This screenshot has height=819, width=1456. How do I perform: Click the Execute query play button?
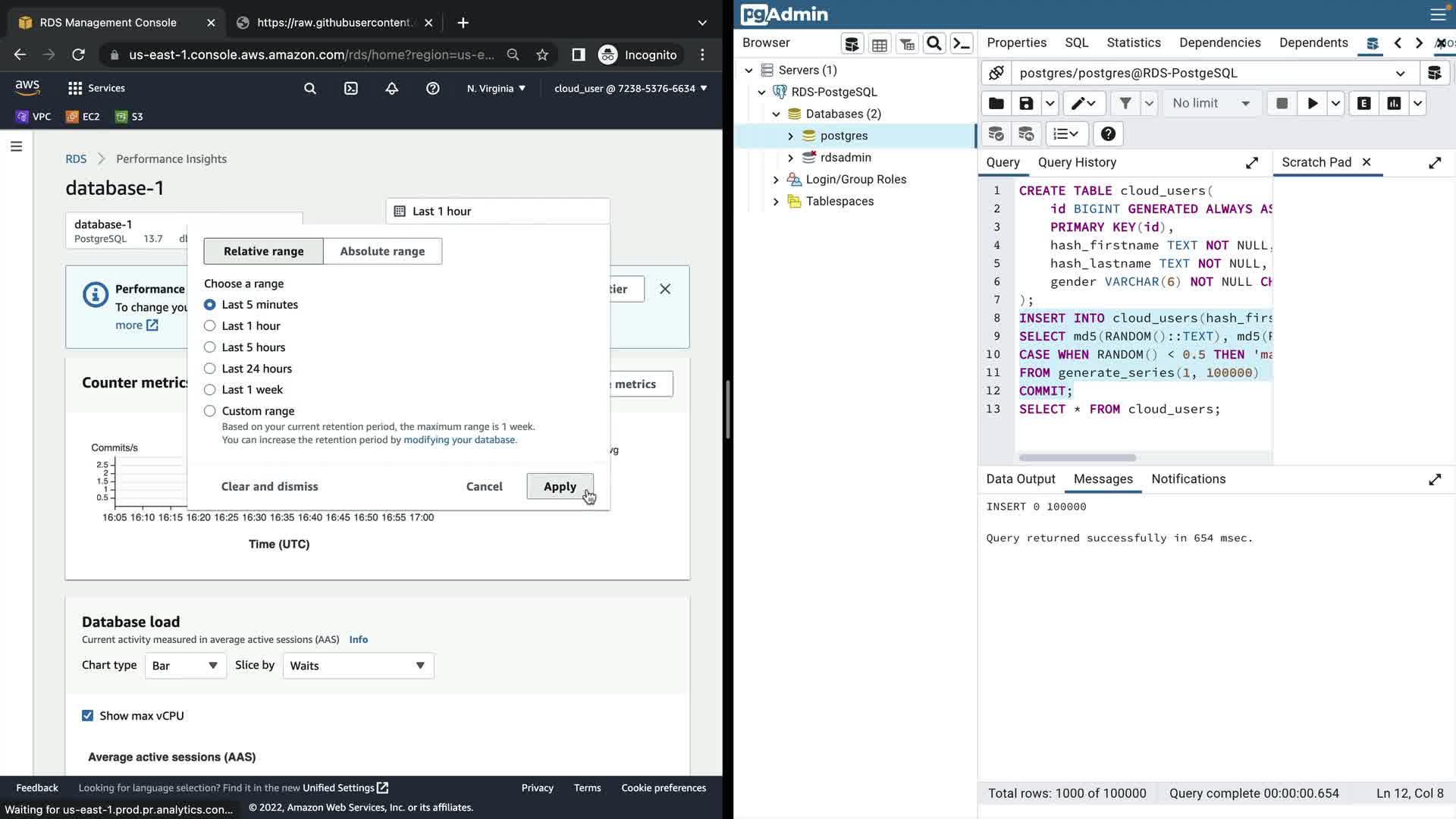(1312, 104)
